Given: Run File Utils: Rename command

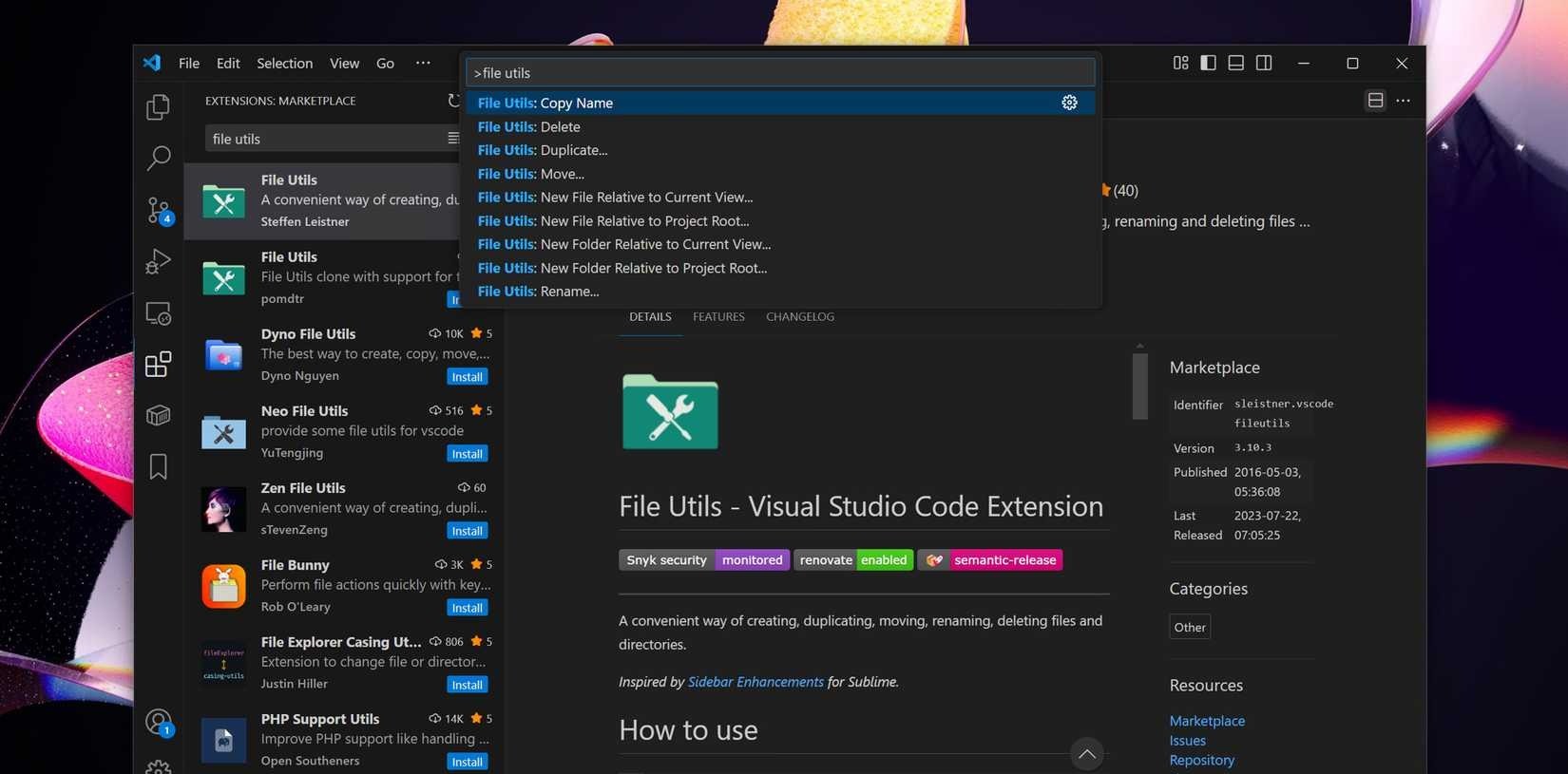Looking at the screenshot, I should click(x=780, y=292).
